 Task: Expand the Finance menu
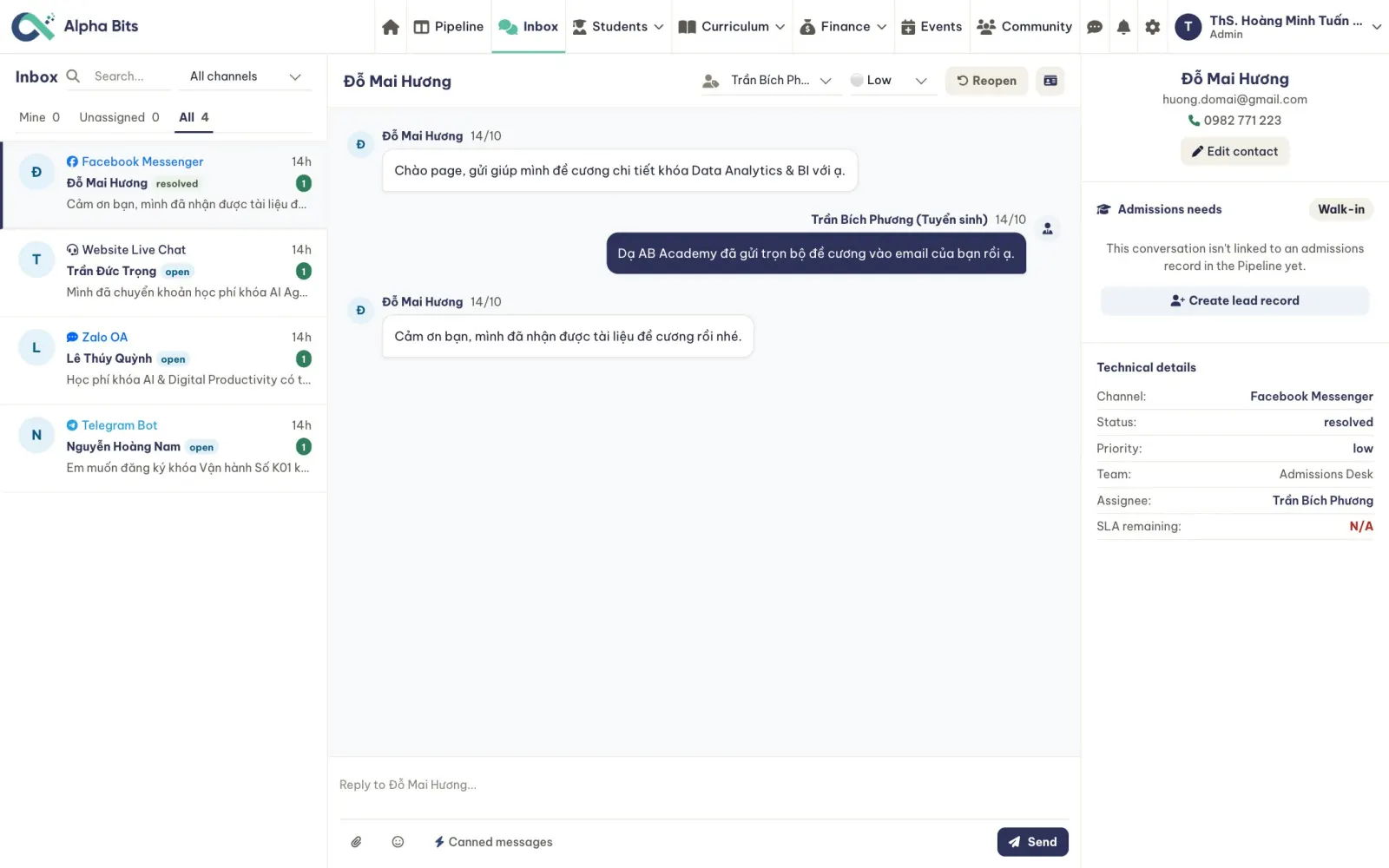coord(843,27)
